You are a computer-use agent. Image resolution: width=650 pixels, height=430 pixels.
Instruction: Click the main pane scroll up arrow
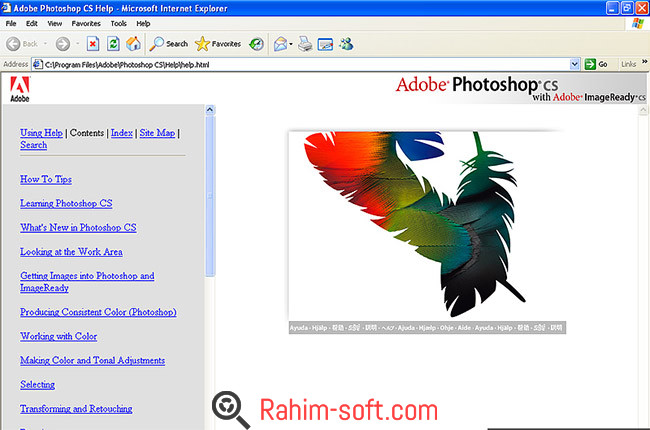point(643,110)
